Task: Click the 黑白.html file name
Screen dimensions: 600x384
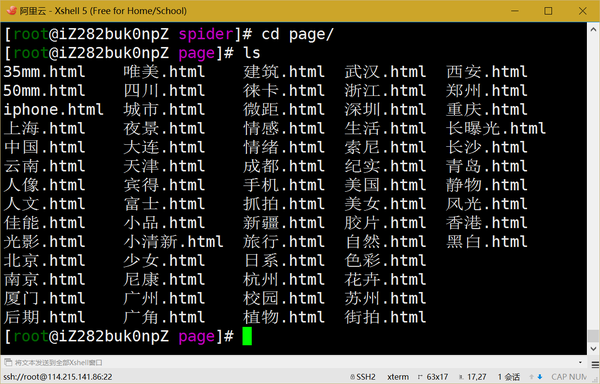Action: (487, 242)
